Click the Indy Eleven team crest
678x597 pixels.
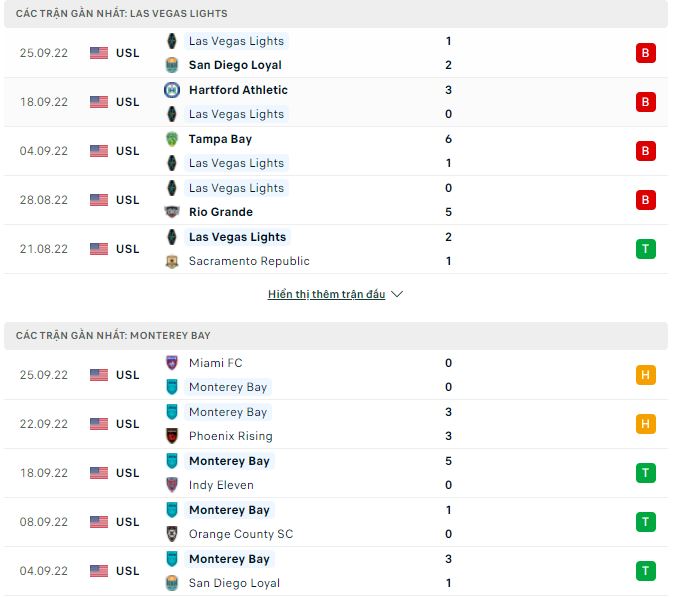pyautogui.click(x=172, y=485)
